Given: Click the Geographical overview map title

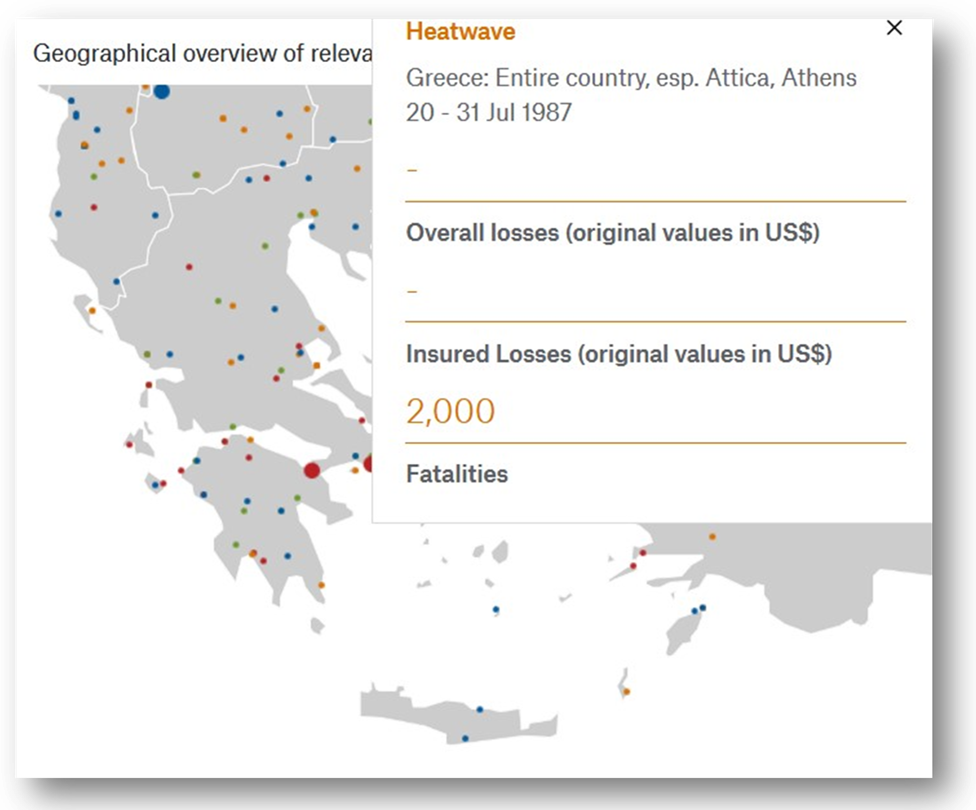Looking at the screenshot, I should tap(202, 54).
